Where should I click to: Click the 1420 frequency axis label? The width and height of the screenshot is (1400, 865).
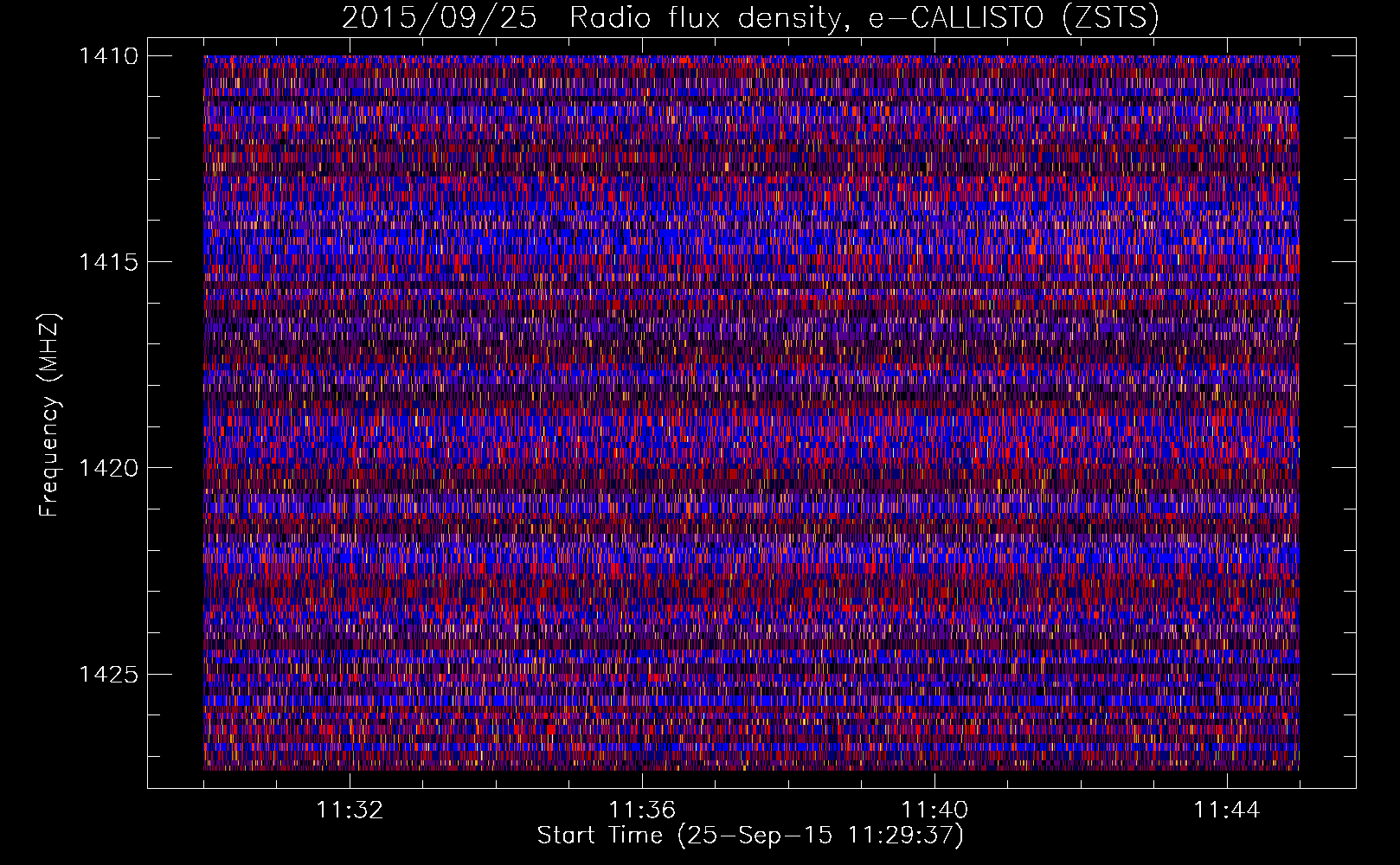[108, 468]
